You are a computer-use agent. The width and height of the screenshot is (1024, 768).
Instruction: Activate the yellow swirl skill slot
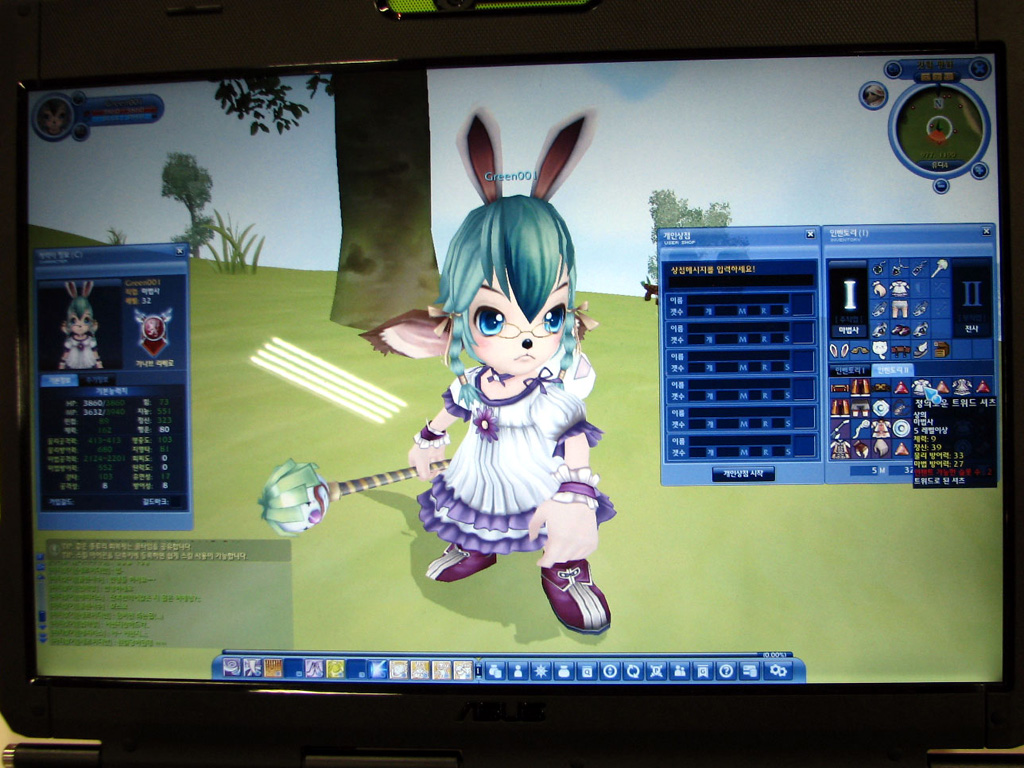click(x=336, y=669)
